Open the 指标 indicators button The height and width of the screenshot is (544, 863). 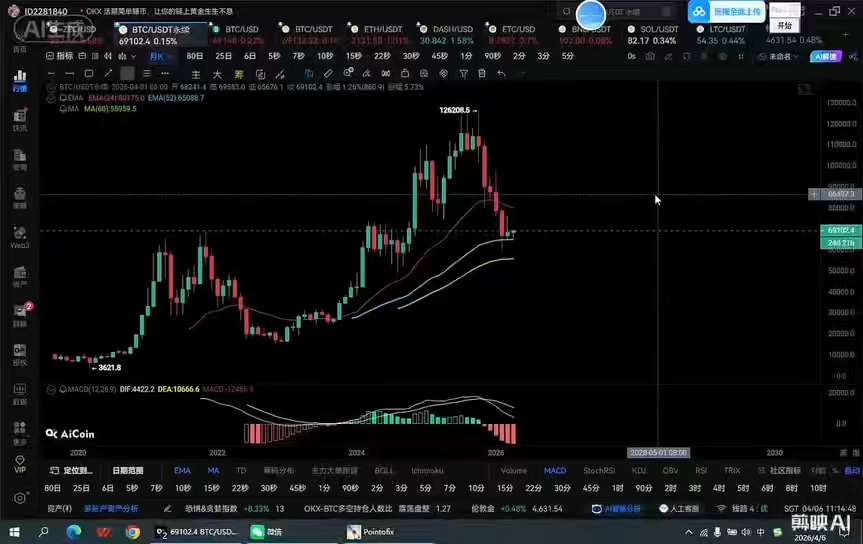(x=59, y=56)
